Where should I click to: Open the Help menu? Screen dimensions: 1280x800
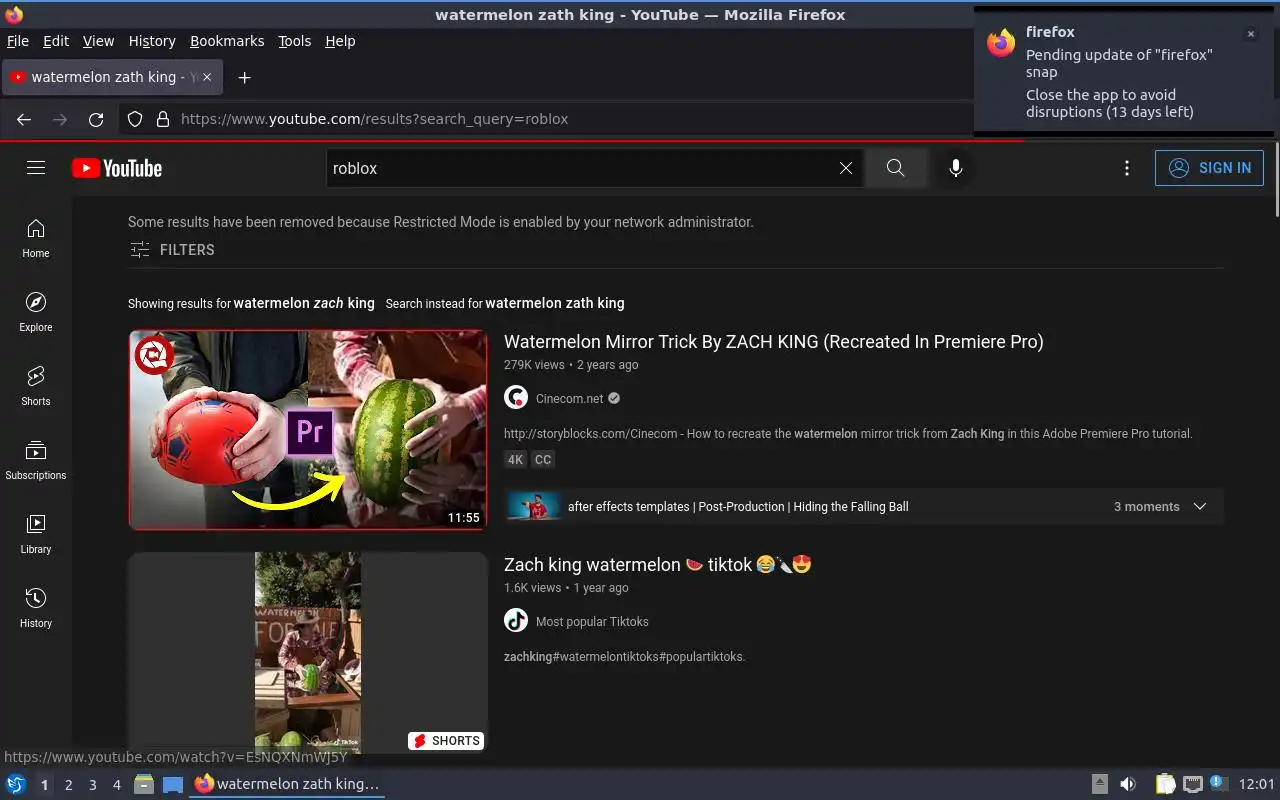click(x=340, y=41)
